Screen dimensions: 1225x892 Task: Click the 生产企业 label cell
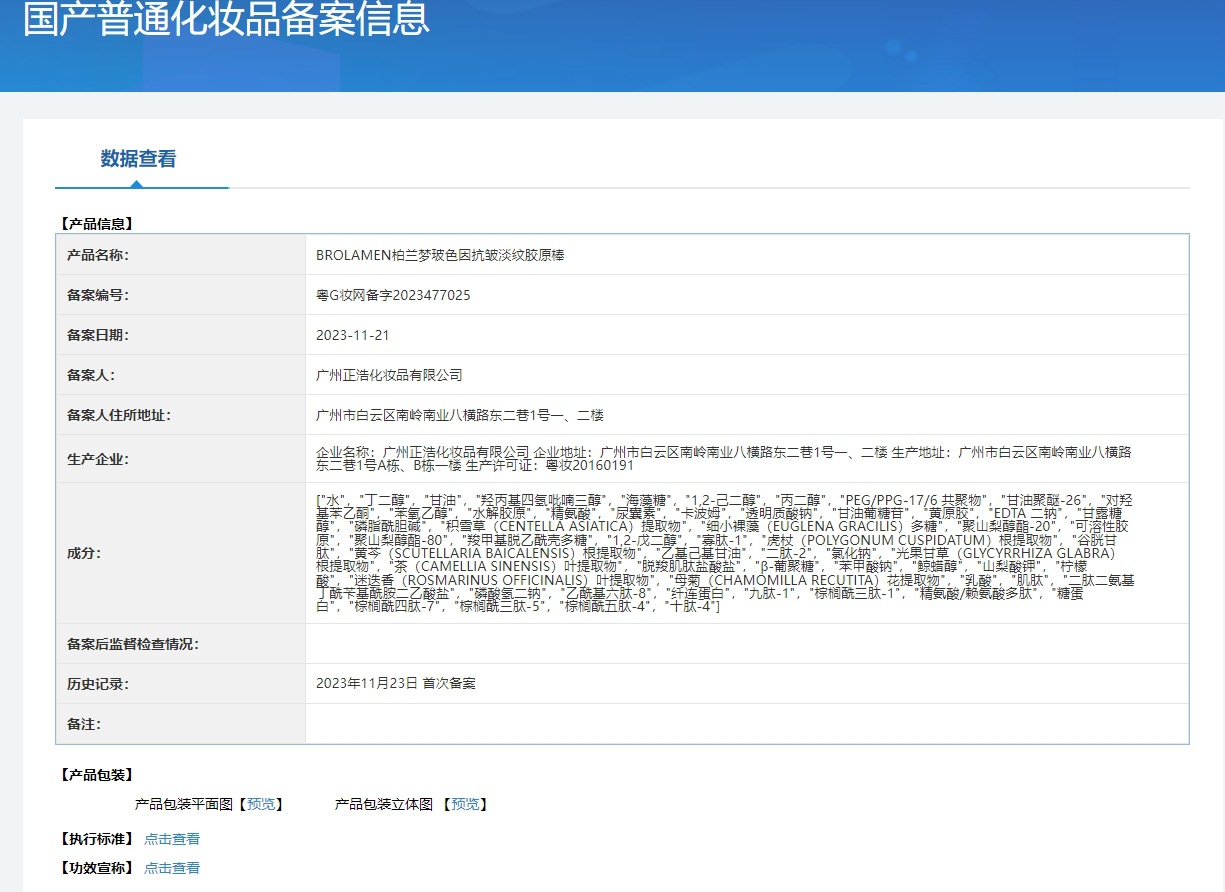(x=181, y=459)
